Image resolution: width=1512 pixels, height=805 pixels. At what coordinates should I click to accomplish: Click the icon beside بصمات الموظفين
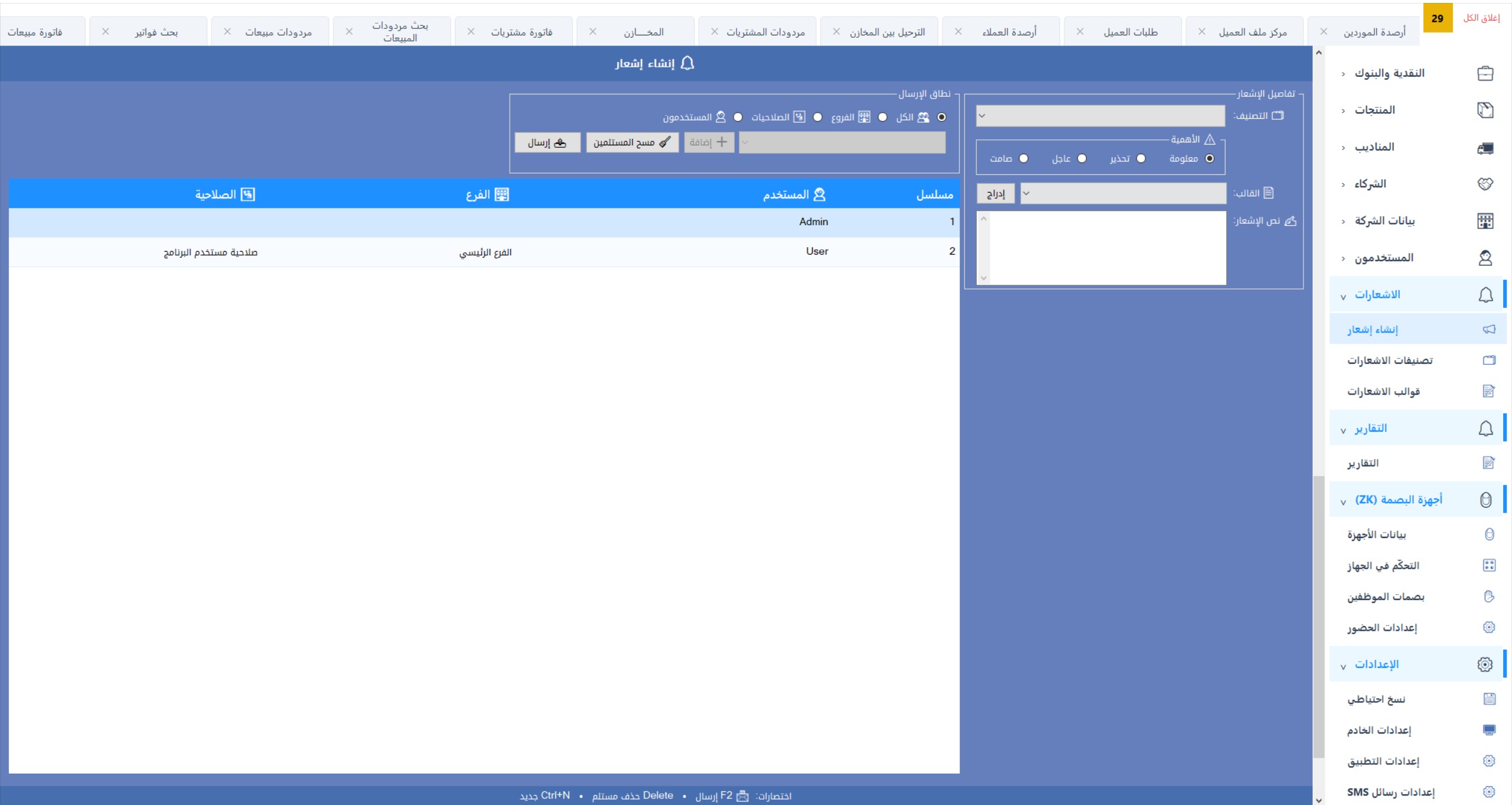coord(1489,597)
